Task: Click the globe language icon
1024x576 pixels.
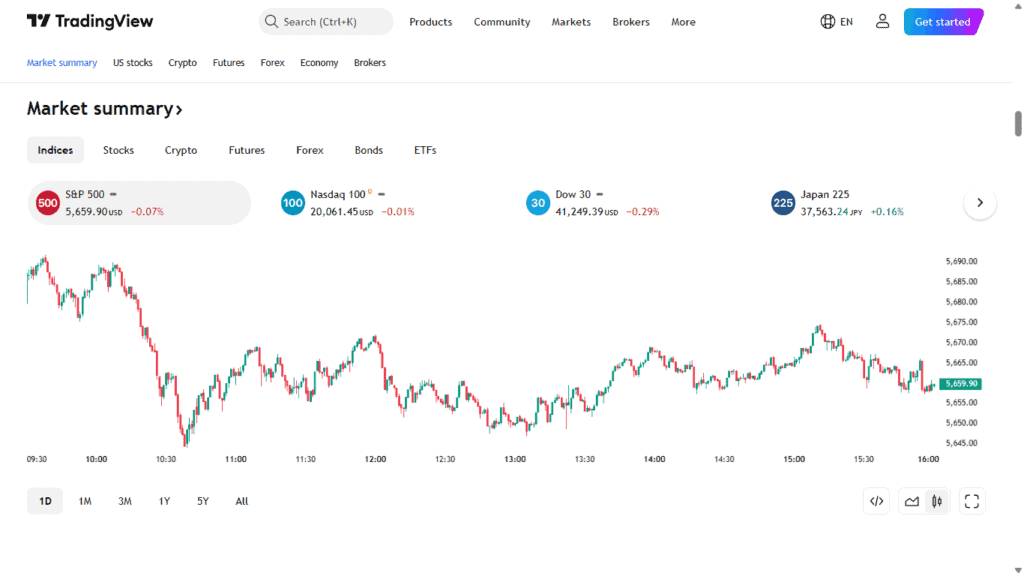Action: (x=828, y=21)
